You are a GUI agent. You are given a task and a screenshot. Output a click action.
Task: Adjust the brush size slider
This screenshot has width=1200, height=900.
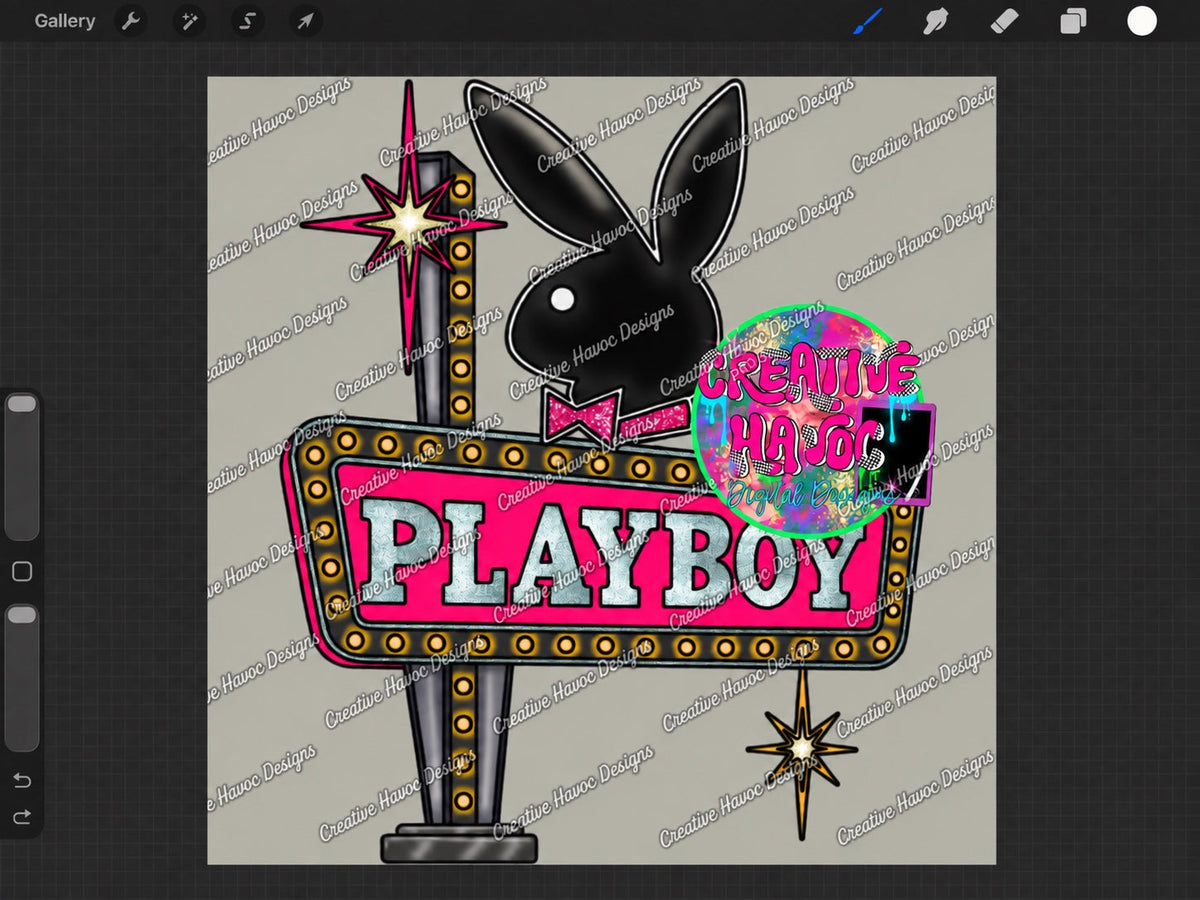pos(22,466)
